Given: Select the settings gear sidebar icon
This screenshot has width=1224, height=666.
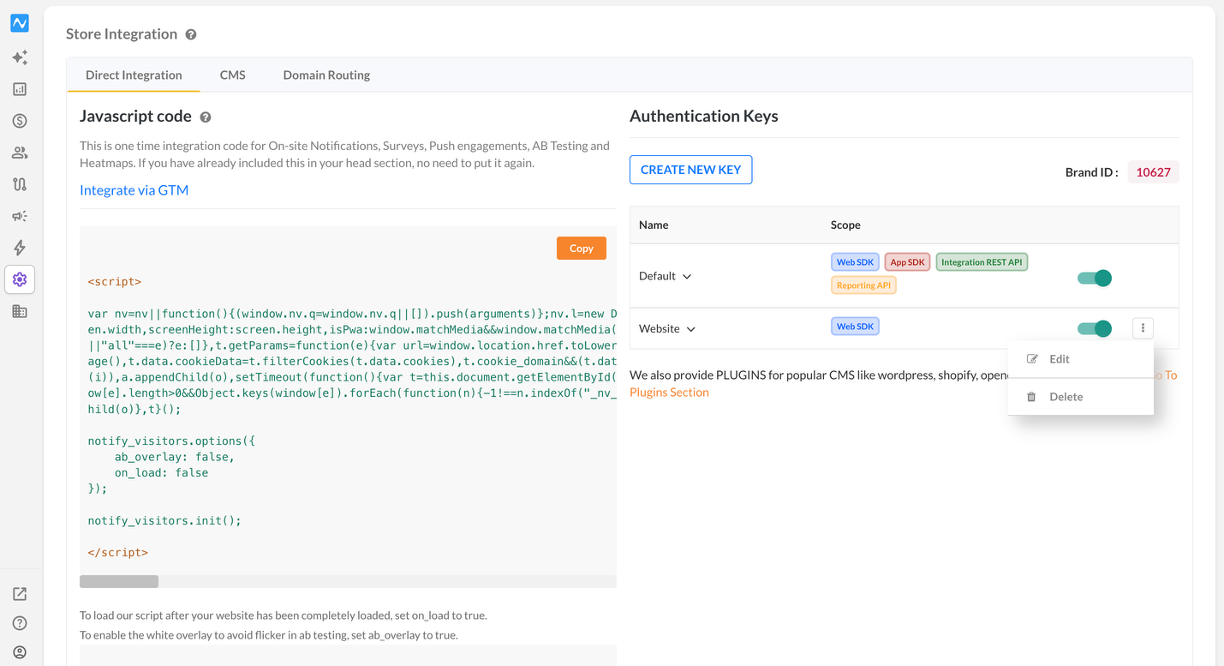Looking at the screenshot, I should pos(20,279).
